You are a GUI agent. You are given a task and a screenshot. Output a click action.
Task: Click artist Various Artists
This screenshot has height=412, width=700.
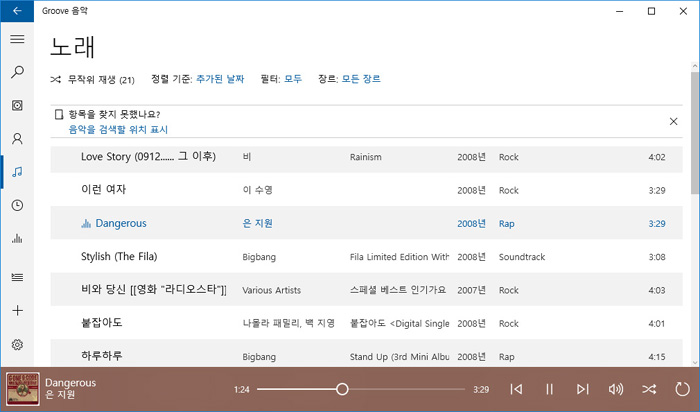point(271,290)
